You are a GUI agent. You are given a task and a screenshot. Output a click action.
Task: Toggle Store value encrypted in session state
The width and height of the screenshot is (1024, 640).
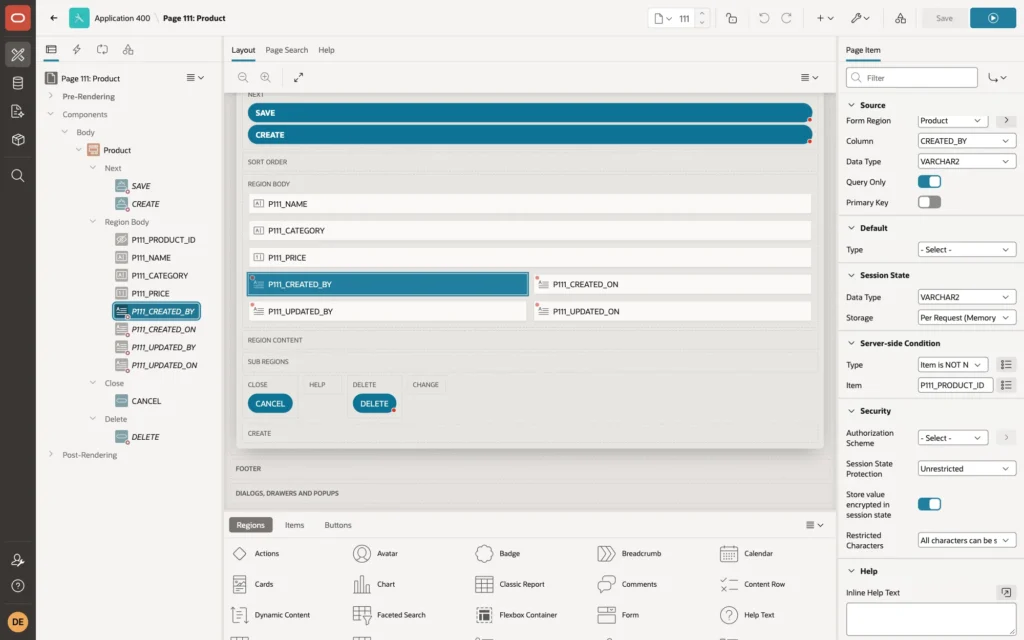pos(929,504)
